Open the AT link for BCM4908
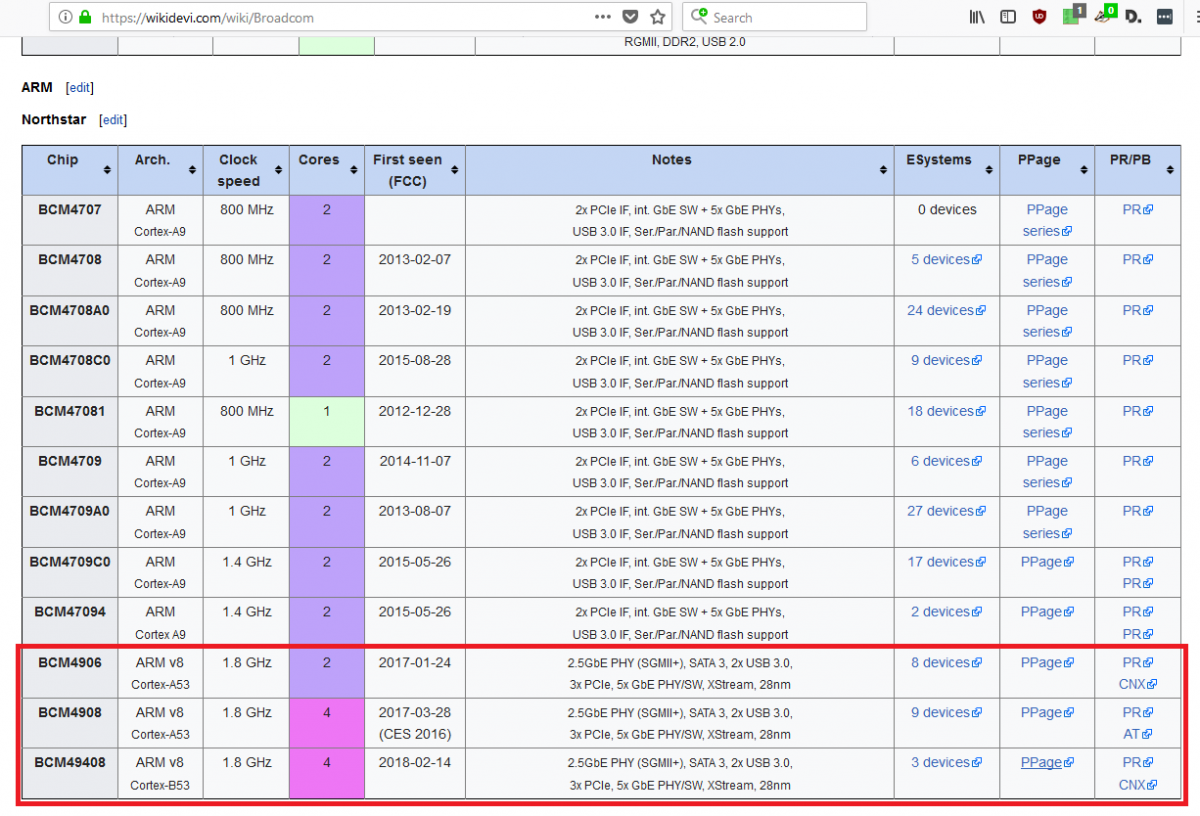The height and width of the screenshot is (816, 1200). 1137,735
